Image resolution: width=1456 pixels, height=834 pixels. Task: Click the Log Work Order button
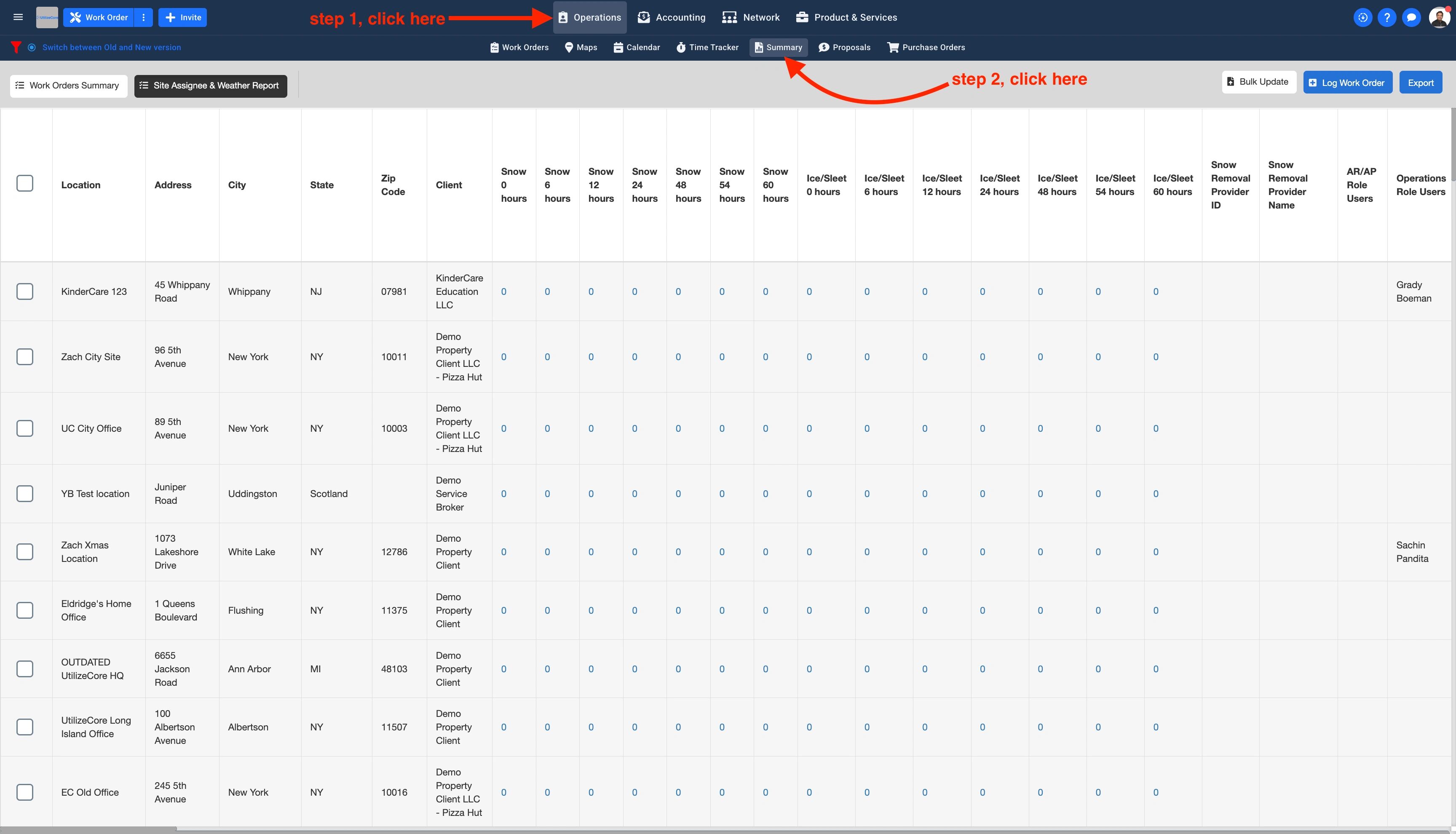click(1347, 83)
